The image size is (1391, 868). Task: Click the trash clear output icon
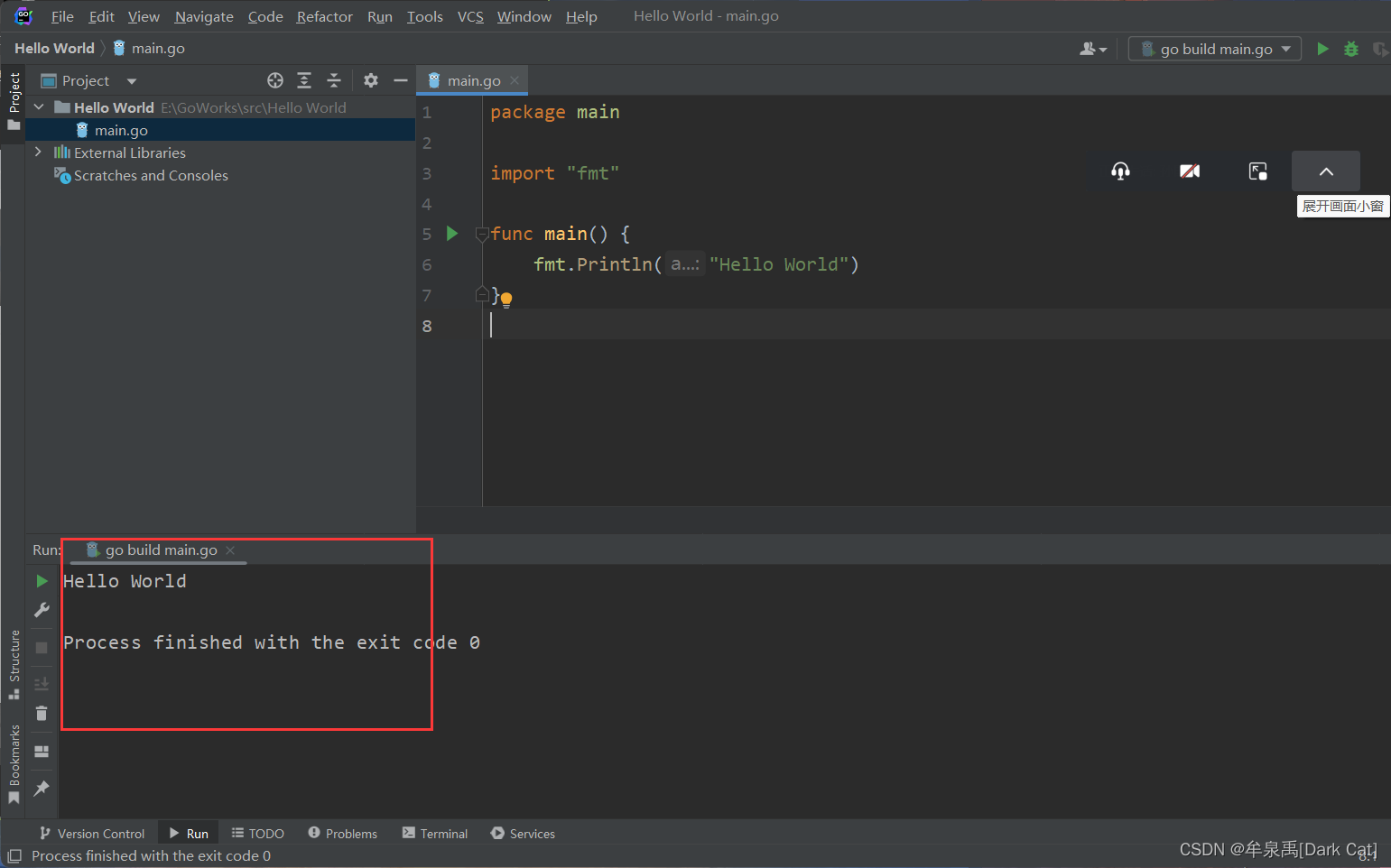coord(42,713)
